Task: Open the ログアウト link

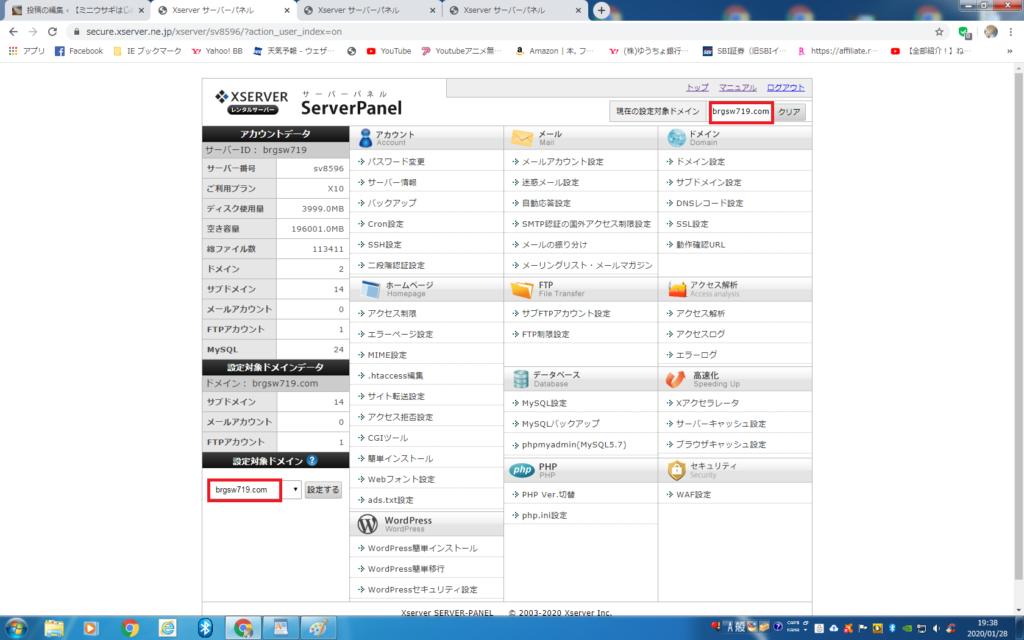Action: 785,88
